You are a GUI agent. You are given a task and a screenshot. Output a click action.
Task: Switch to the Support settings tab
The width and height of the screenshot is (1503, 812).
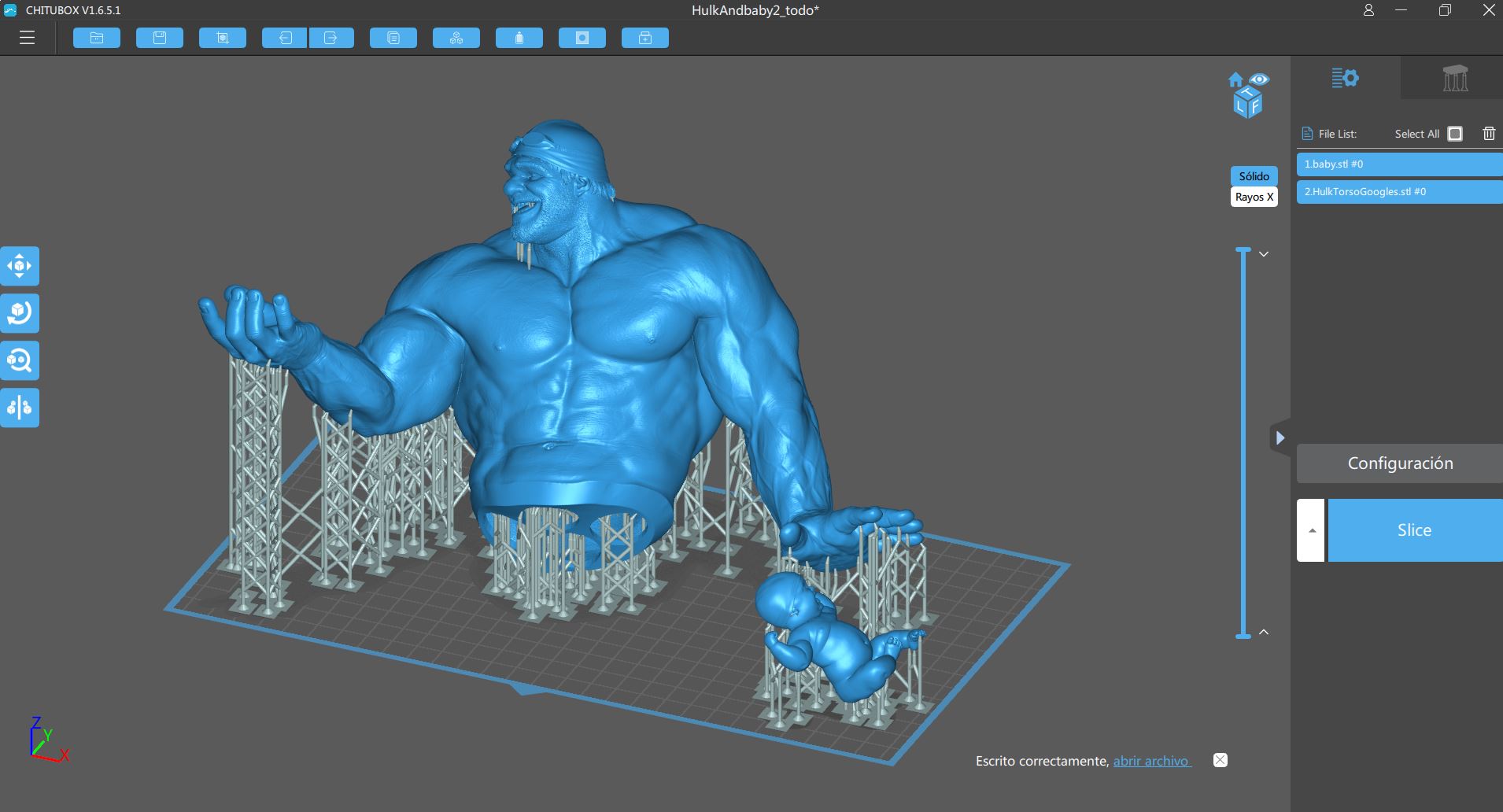tap(1455, 79)
